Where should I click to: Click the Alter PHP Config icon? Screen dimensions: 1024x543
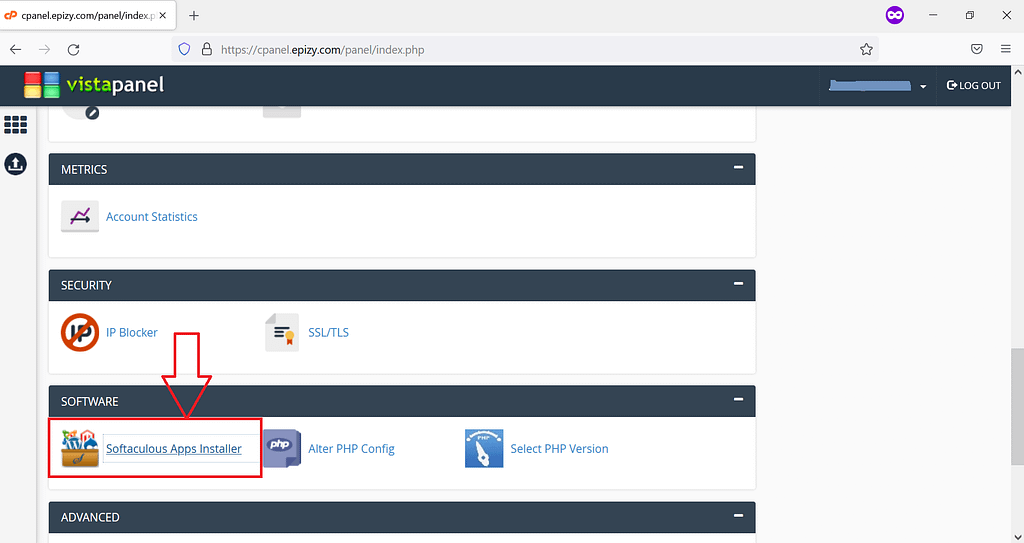282,448
